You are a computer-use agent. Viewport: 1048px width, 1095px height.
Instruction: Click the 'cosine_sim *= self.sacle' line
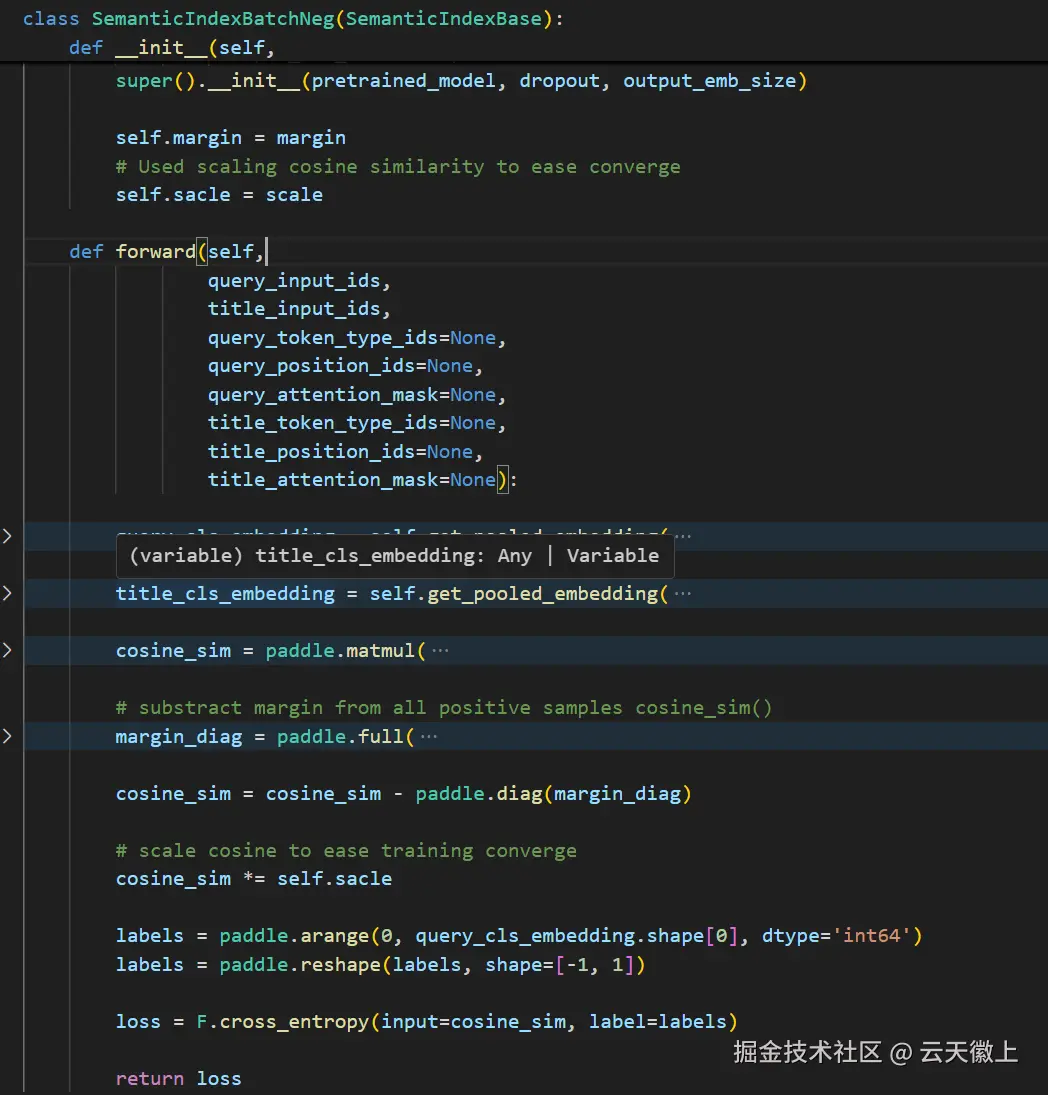(253, 879)
